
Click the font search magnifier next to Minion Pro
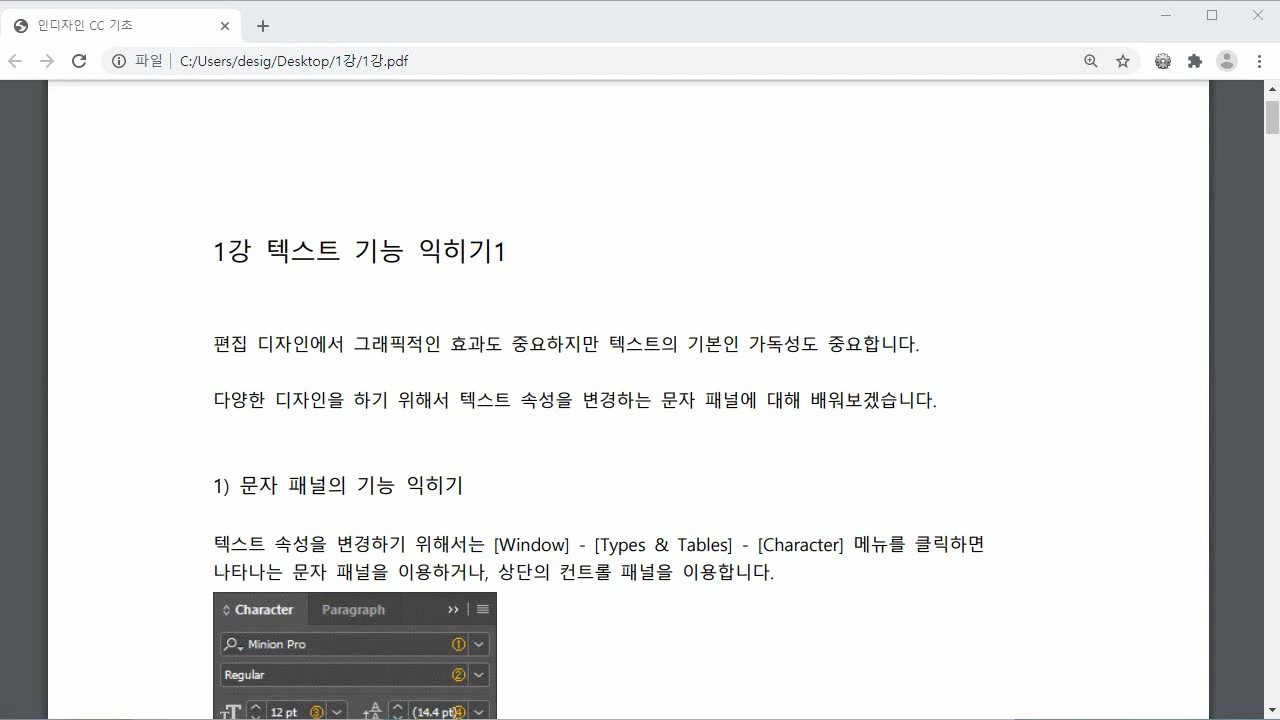(231, 645)
